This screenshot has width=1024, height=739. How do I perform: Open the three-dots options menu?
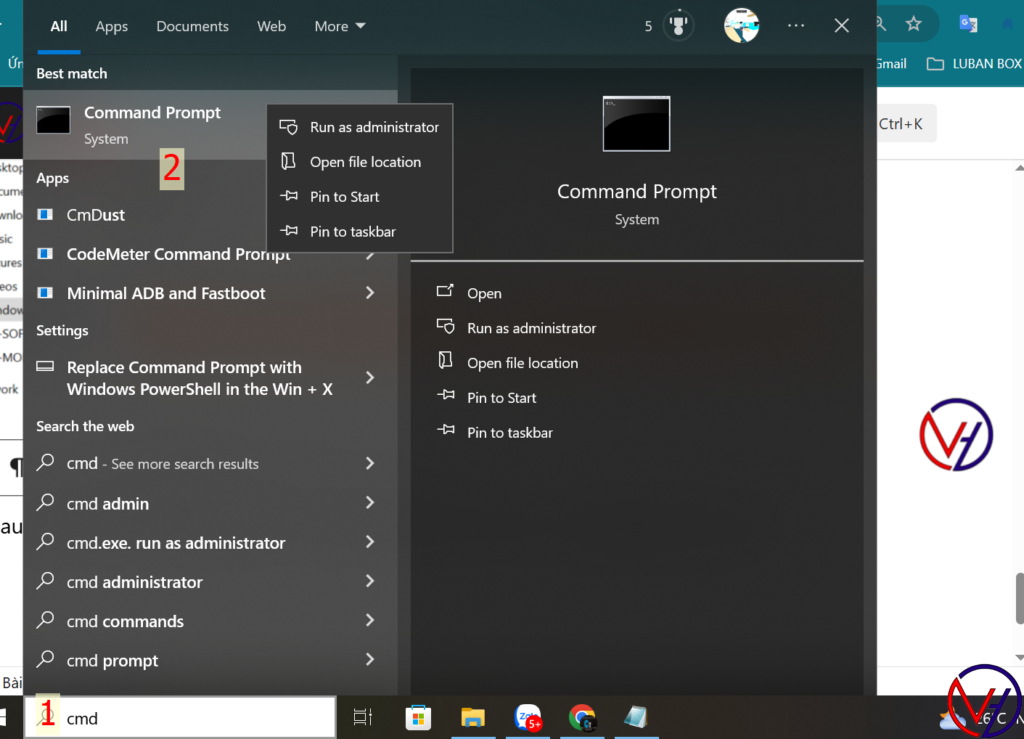[796, 26]
